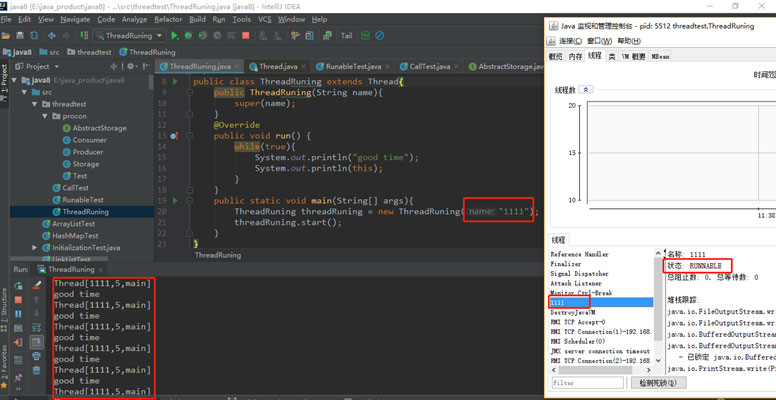Click the Tail button in toolbar

coord(347,35)
